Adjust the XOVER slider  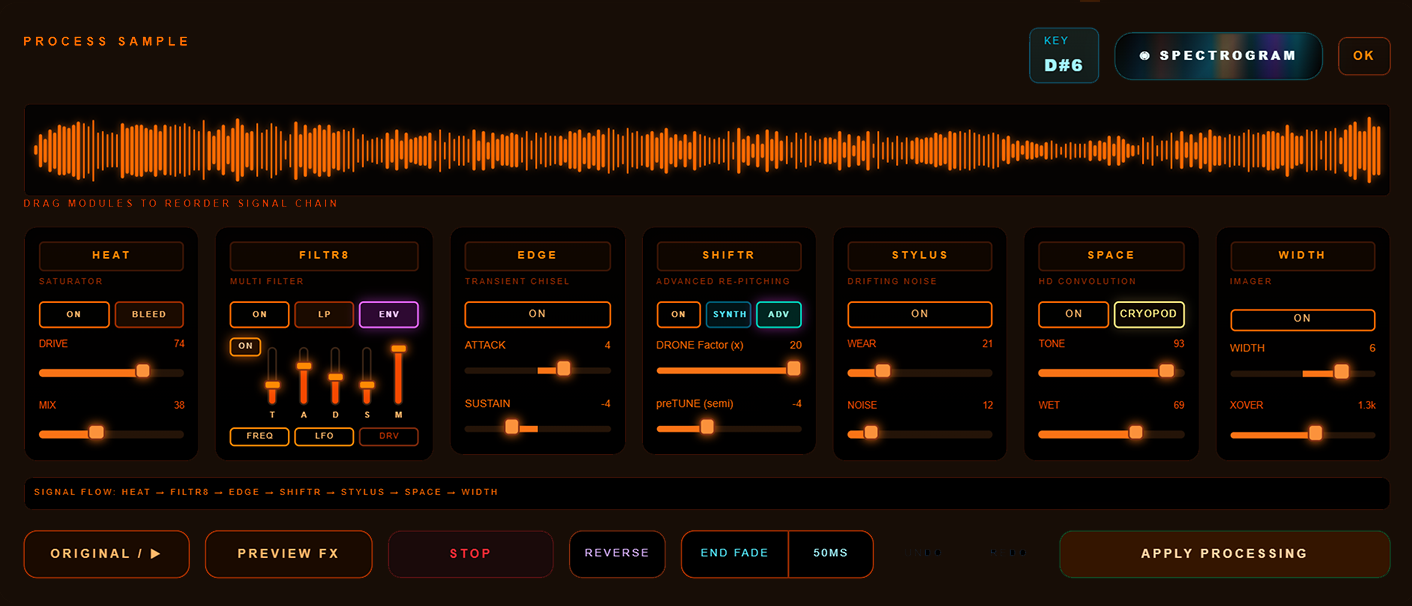[1302, 434]
